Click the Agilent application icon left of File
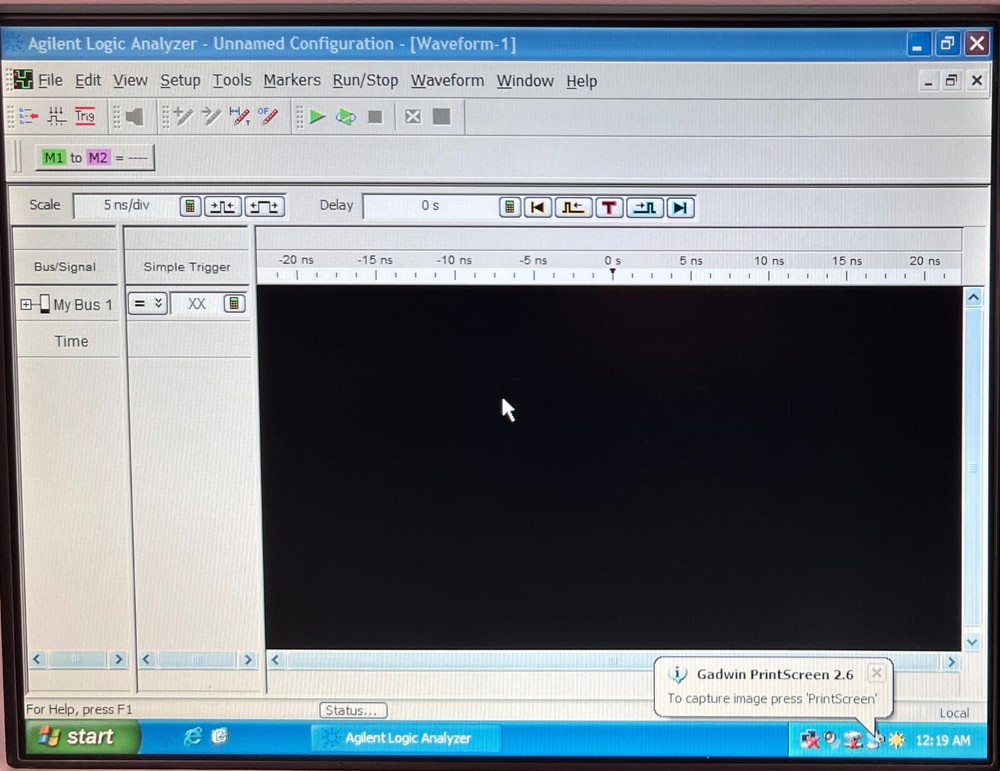This screenshot has height=771, width=1000. click(22, 80)
